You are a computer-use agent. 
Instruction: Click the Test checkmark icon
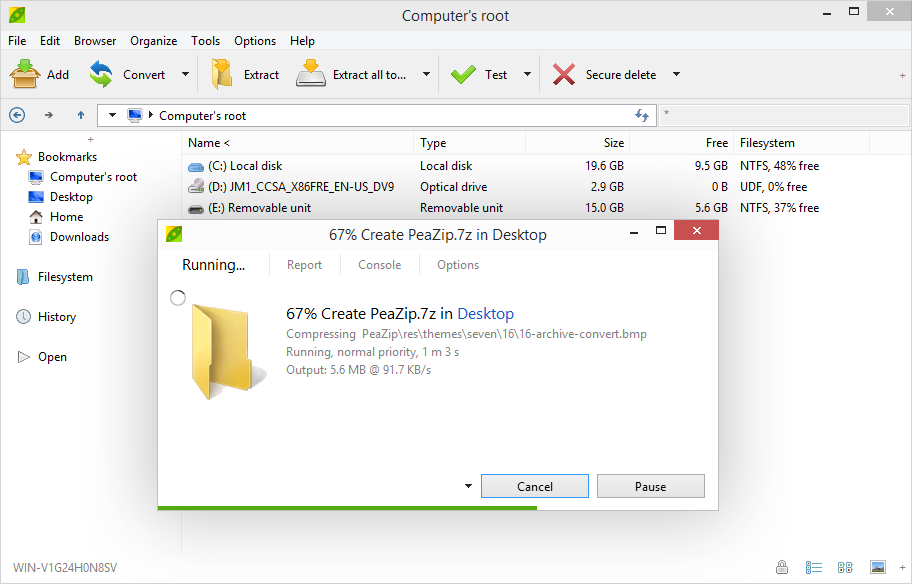coord(463,74)
